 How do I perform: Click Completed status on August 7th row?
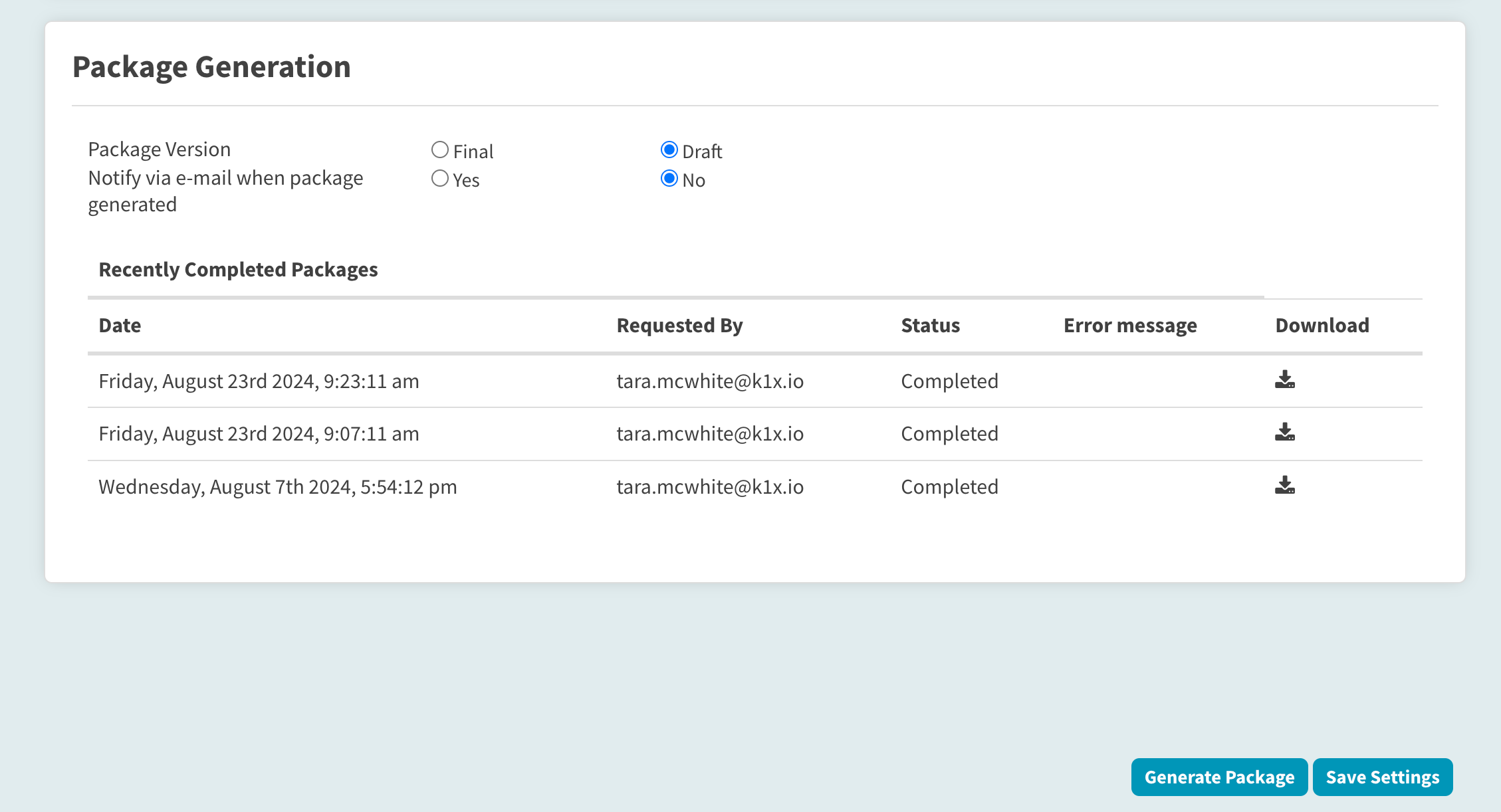949,487
